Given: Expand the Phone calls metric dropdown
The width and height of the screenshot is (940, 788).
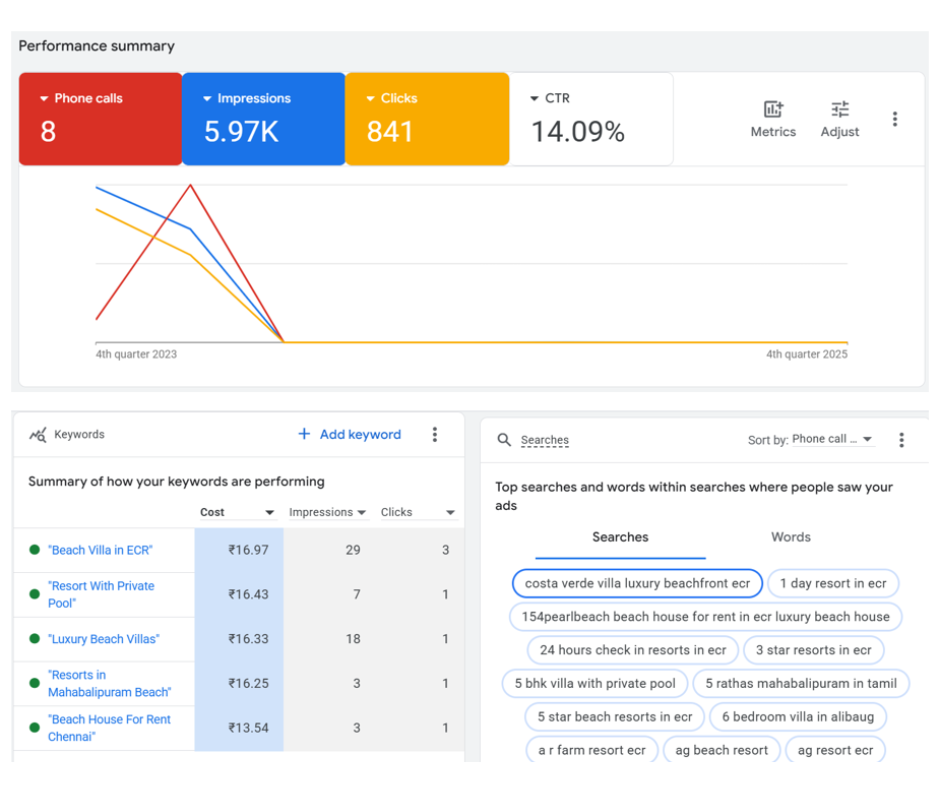Looking at the screenshot, I should [x=44, y=99].
